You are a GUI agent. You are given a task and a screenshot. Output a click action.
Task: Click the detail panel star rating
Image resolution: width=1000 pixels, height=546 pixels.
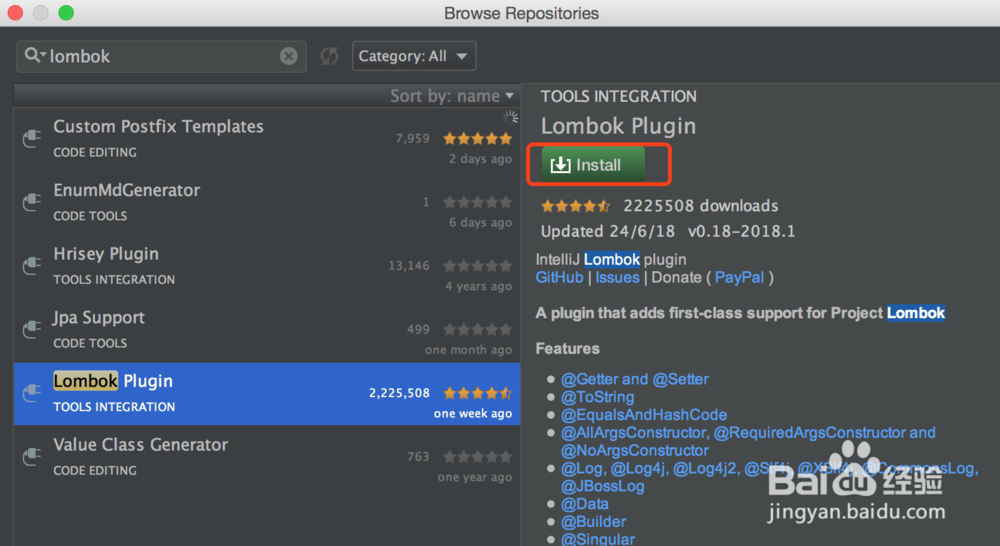coord(575,206)
